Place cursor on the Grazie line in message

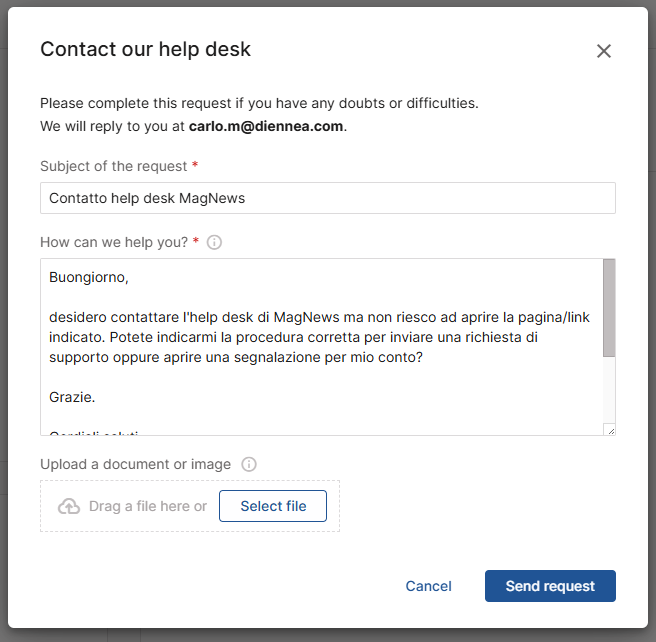pyautogui.click(x=72, y=397)
